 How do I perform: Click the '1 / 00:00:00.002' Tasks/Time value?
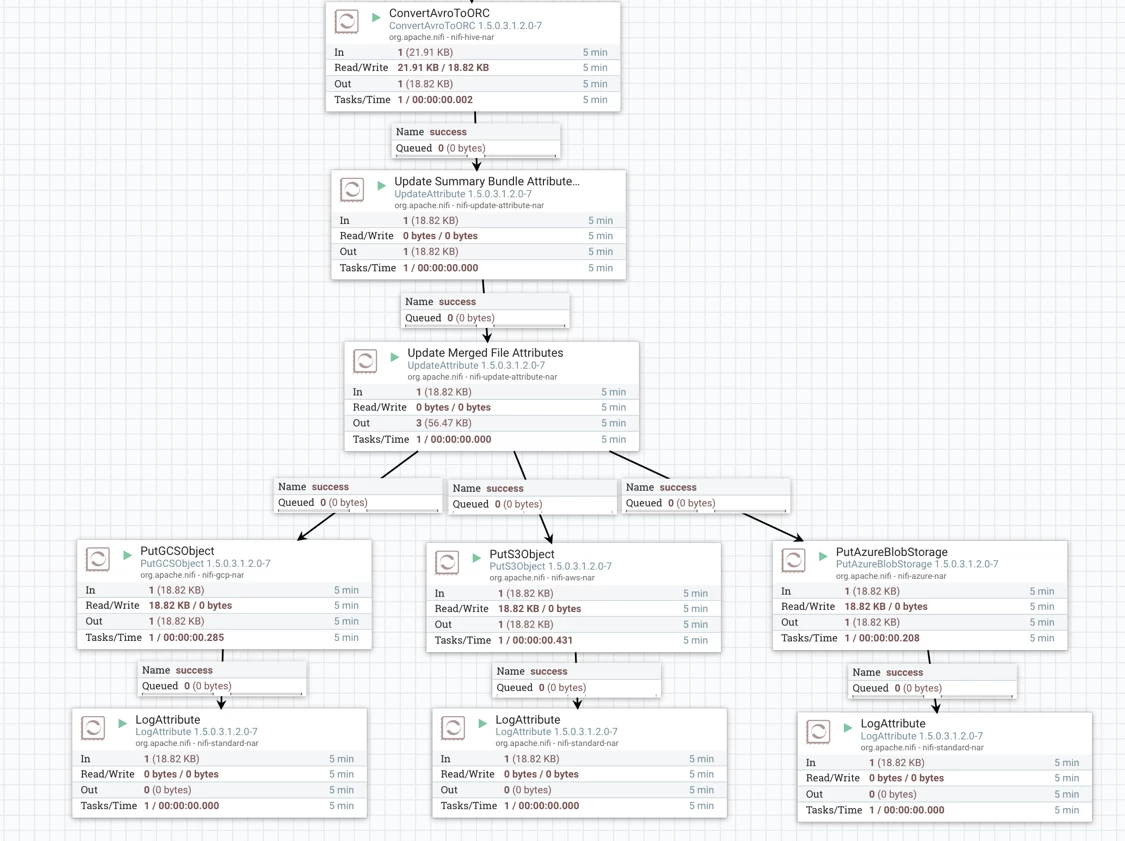435,100
